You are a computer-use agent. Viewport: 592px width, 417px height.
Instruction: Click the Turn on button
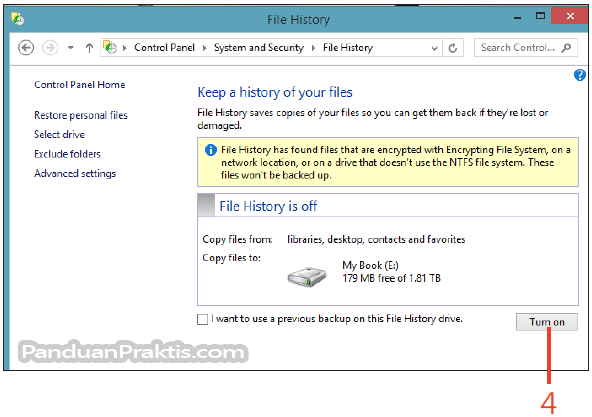coord(547,322)
